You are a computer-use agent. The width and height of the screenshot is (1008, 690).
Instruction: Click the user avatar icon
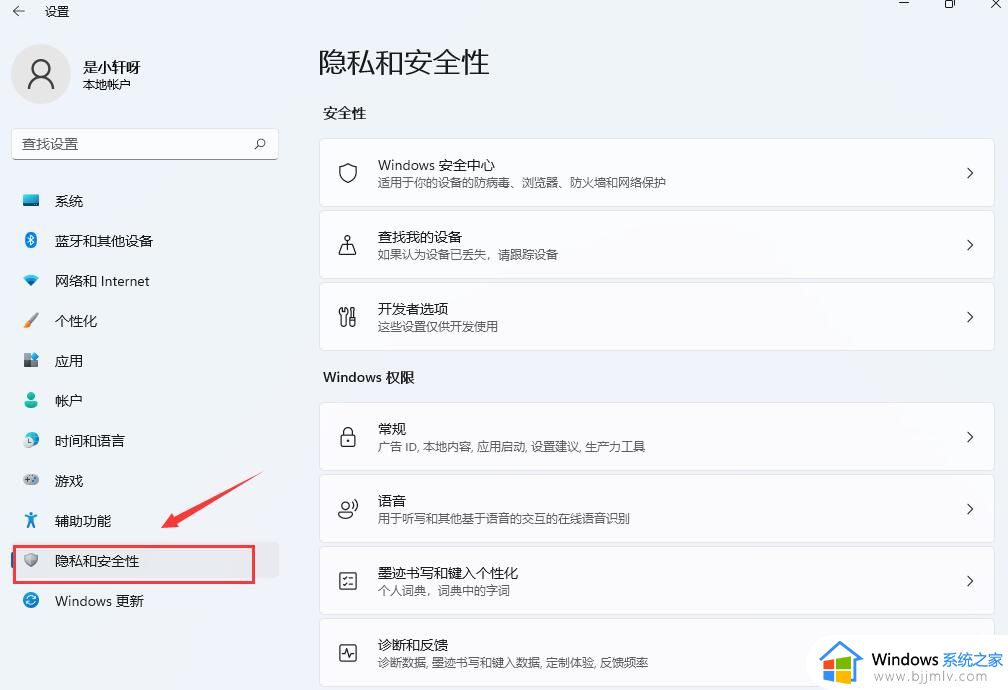pyautogui.click(x=41, y=74)
